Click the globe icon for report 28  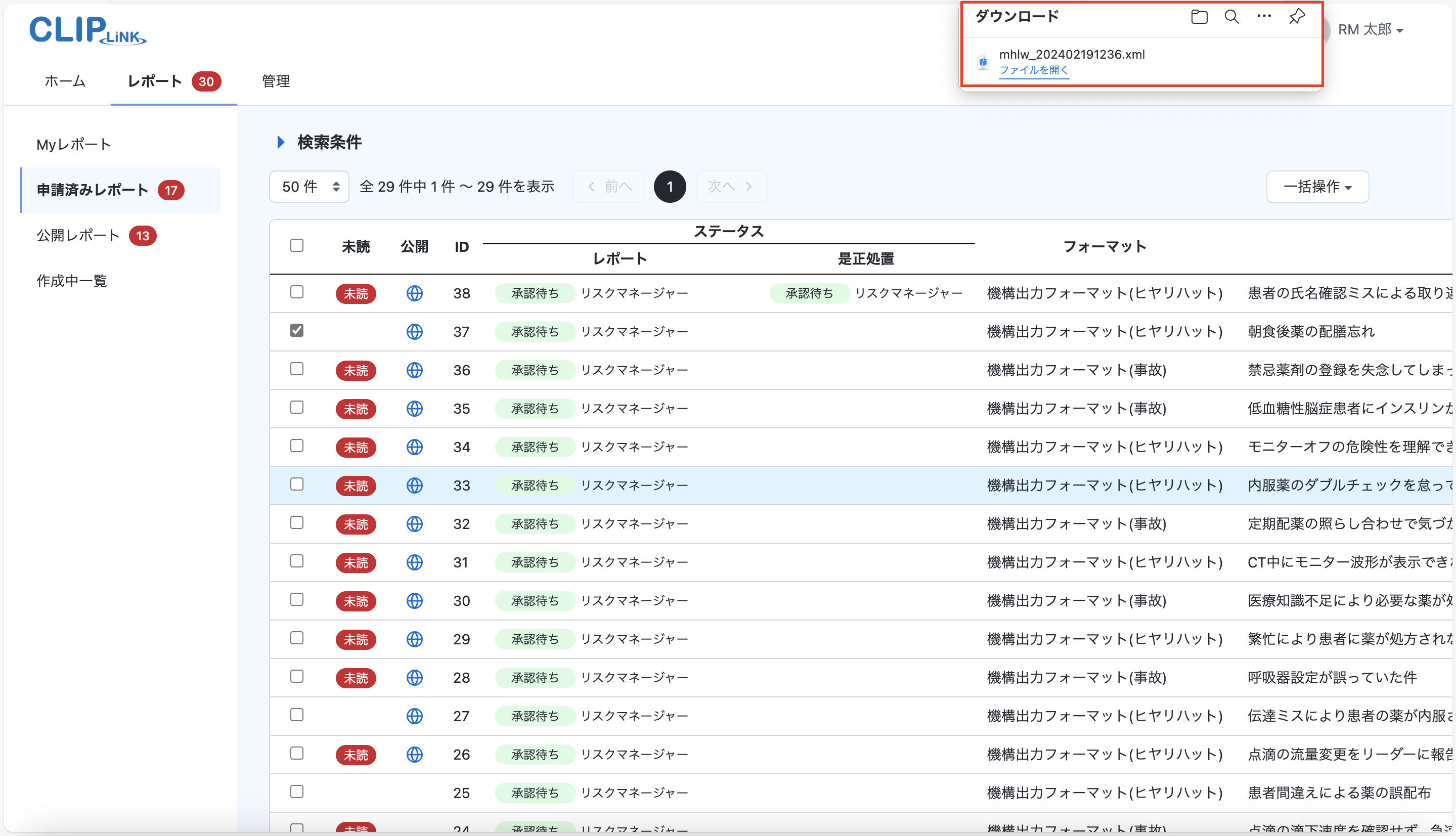point(415,678)
